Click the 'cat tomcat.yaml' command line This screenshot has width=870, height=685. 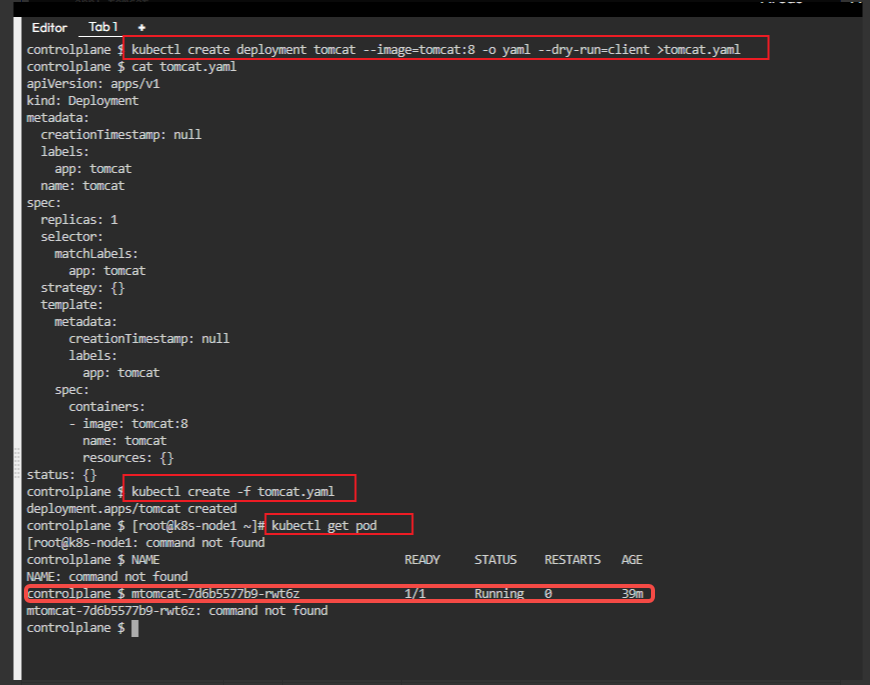190,66
